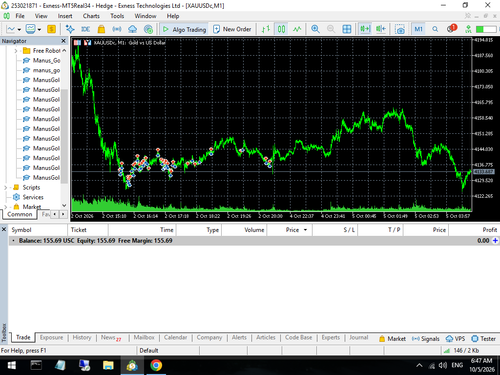Select the manus_go expert advisor
The width and height of the screenshot is (500, 375).
[46, 70]
